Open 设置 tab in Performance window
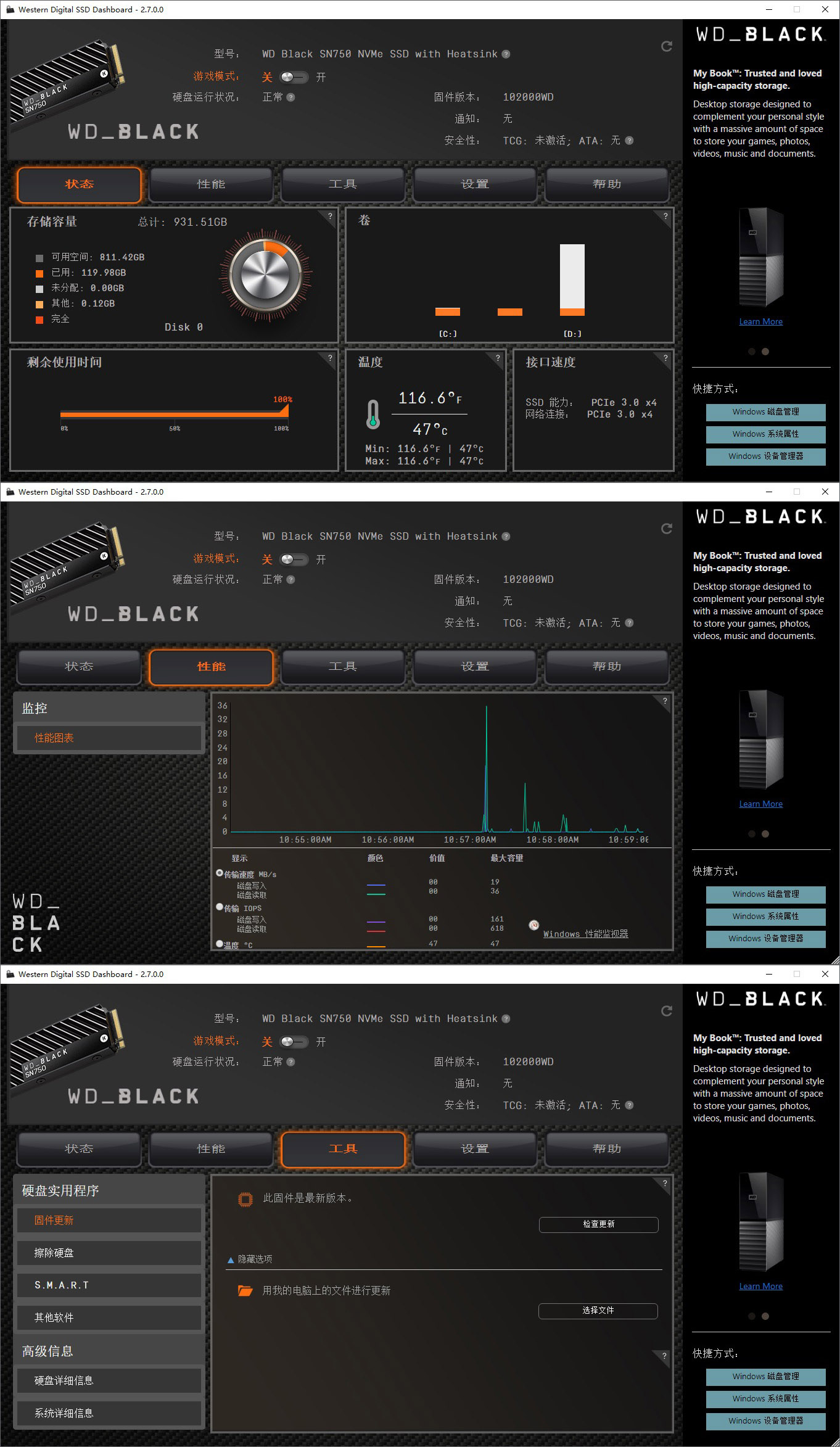The width and height of the screenshot is (840, 1447). point(475,667)
